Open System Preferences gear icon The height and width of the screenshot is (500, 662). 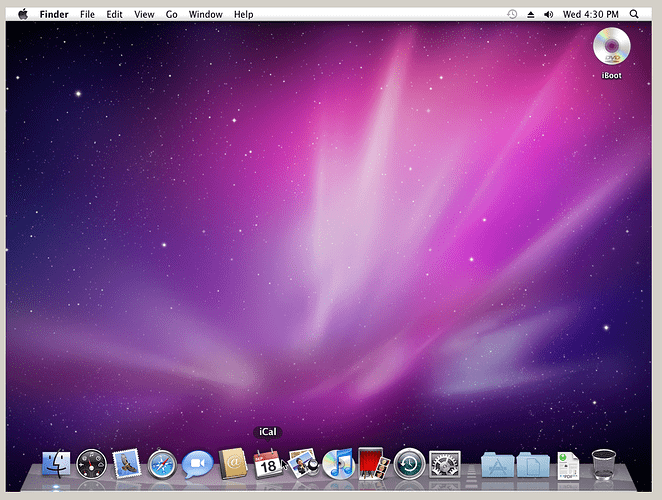[x=445, y=464]
